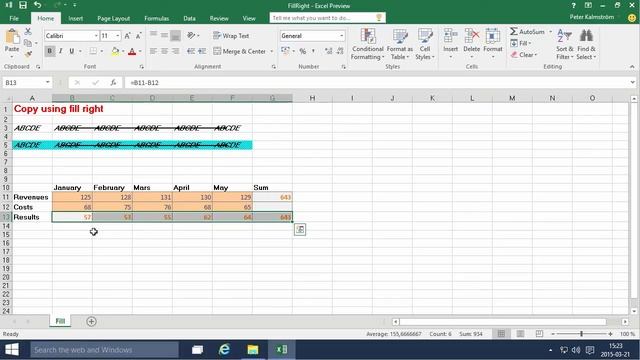Click the Orientation text angle icon
640x360 pixels.
coord(191,36)
